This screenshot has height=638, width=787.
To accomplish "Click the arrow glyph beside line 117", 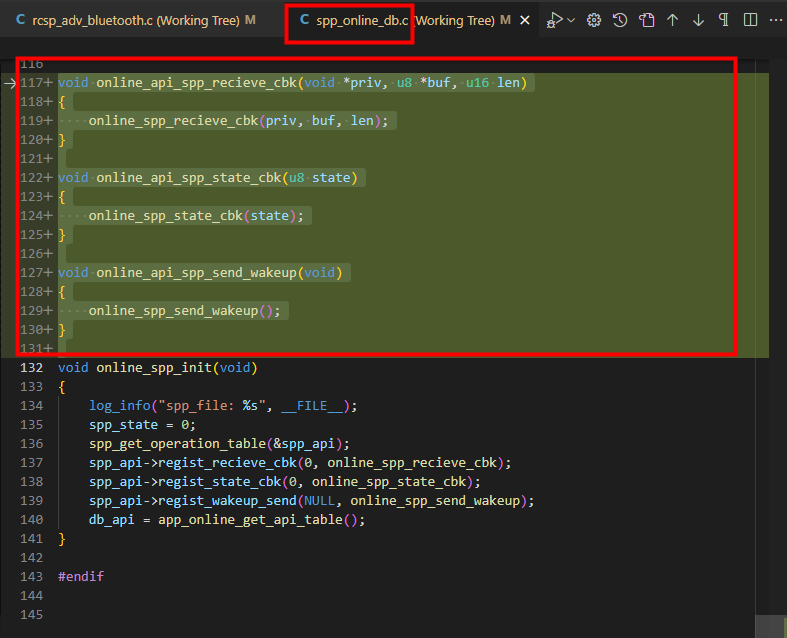I will (x=10, y=83).
